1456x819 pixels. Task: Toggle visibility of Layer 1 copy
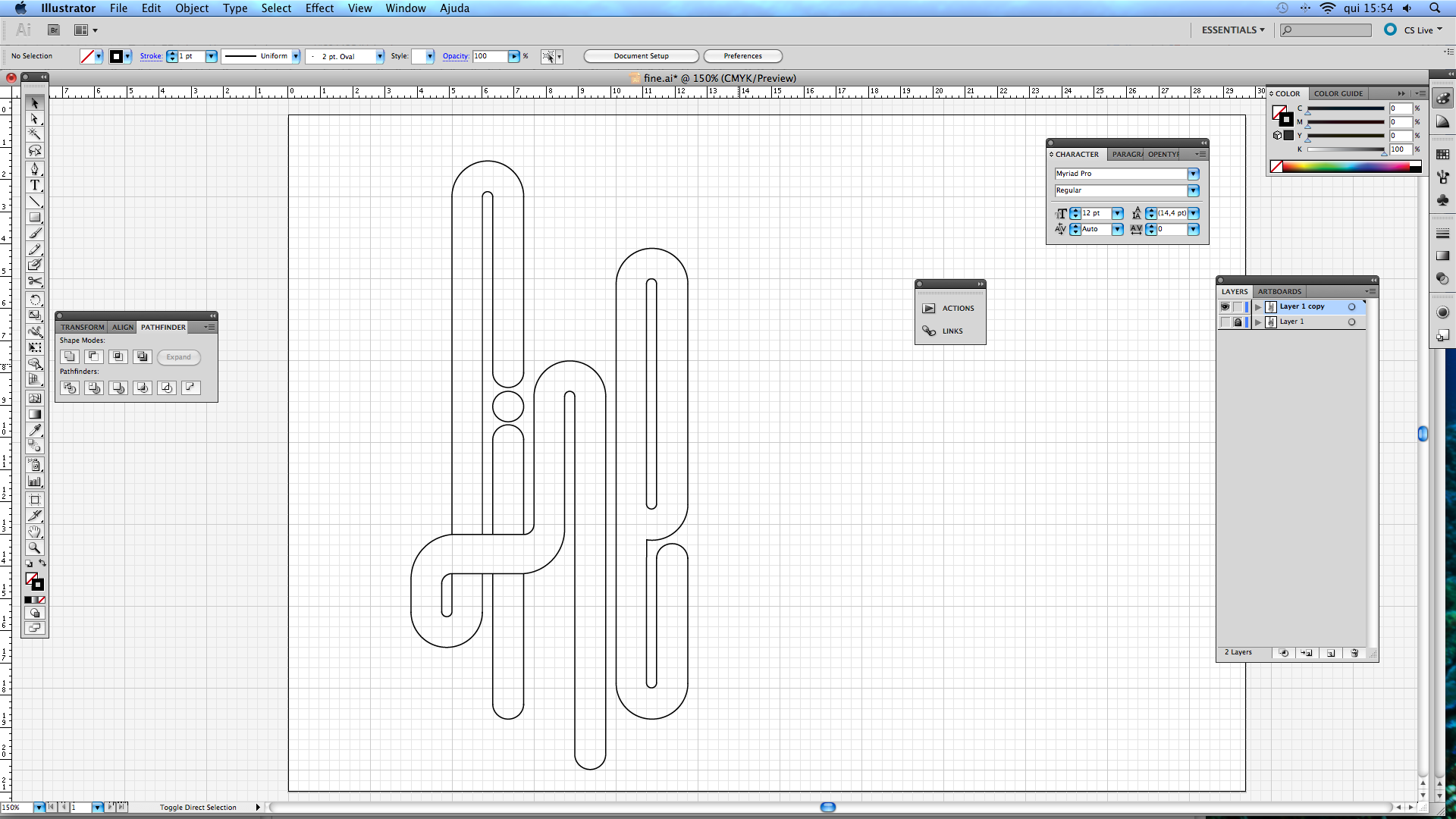coord(1225,307)
